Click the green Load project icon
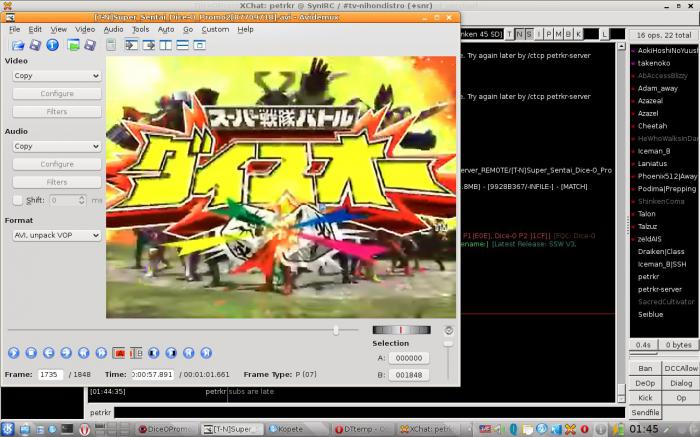Image resolution: width=700 pixels, height=437 pixels. click(x=73, y=45)
